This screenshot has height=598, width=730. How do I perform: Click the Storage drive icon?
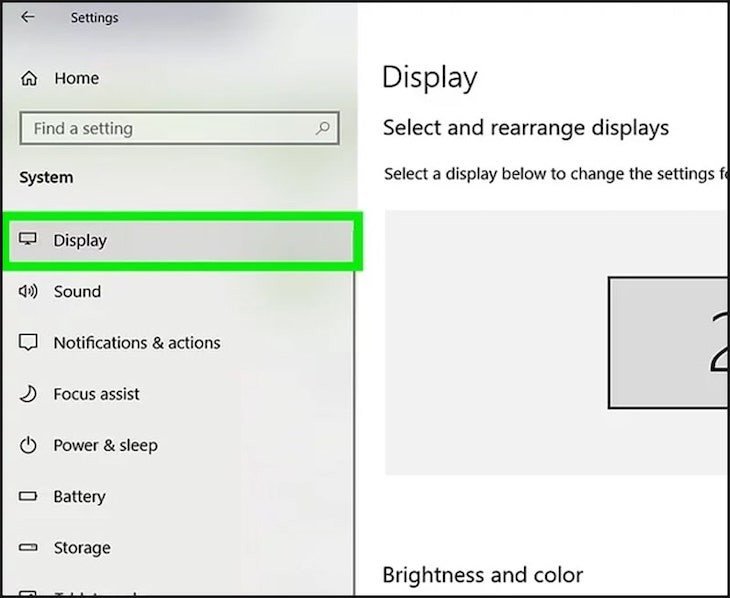(29, 548)
